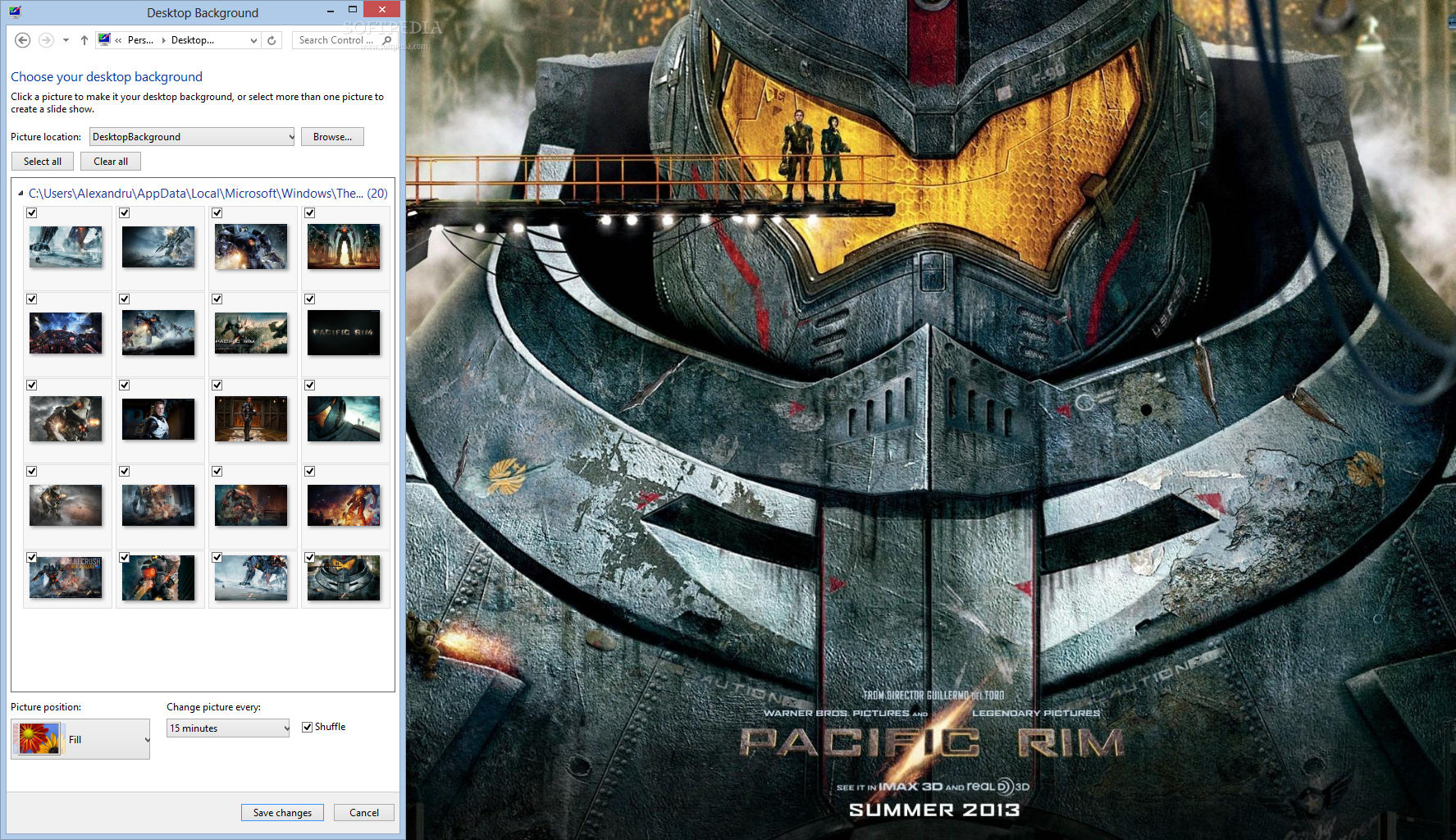Minimize the Desktop Background window
The height and width of the screenshot is (840, 1456).
(x=330, y=11)
